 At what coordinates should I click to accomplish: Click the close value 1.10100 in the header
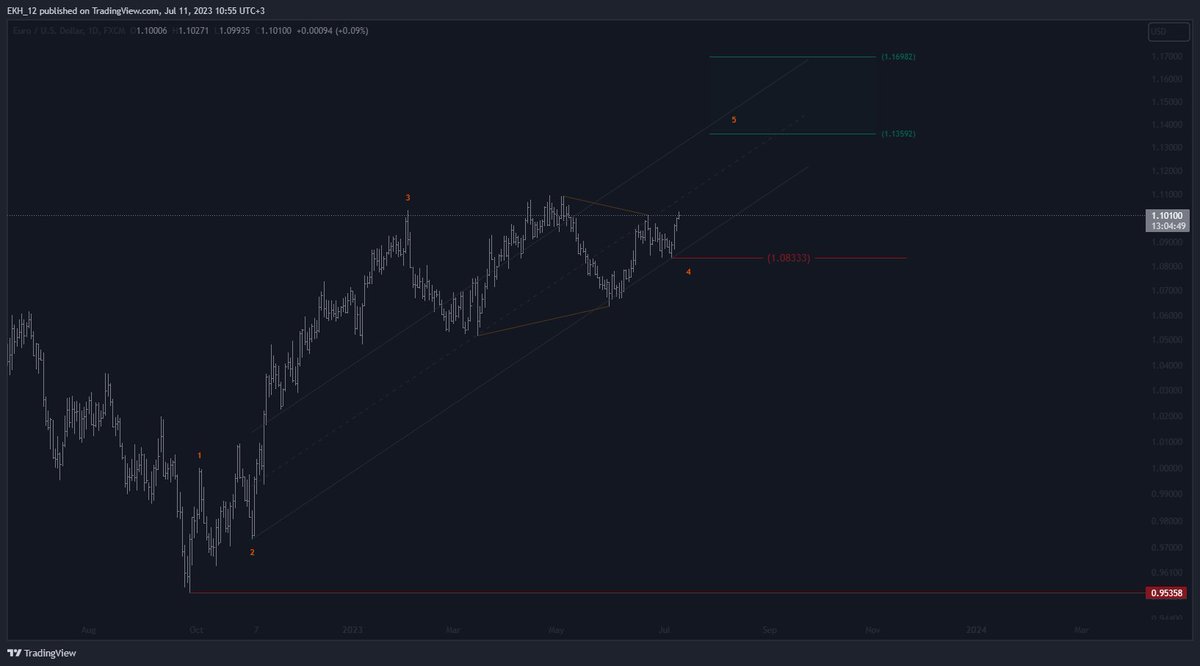coord(275,31)
